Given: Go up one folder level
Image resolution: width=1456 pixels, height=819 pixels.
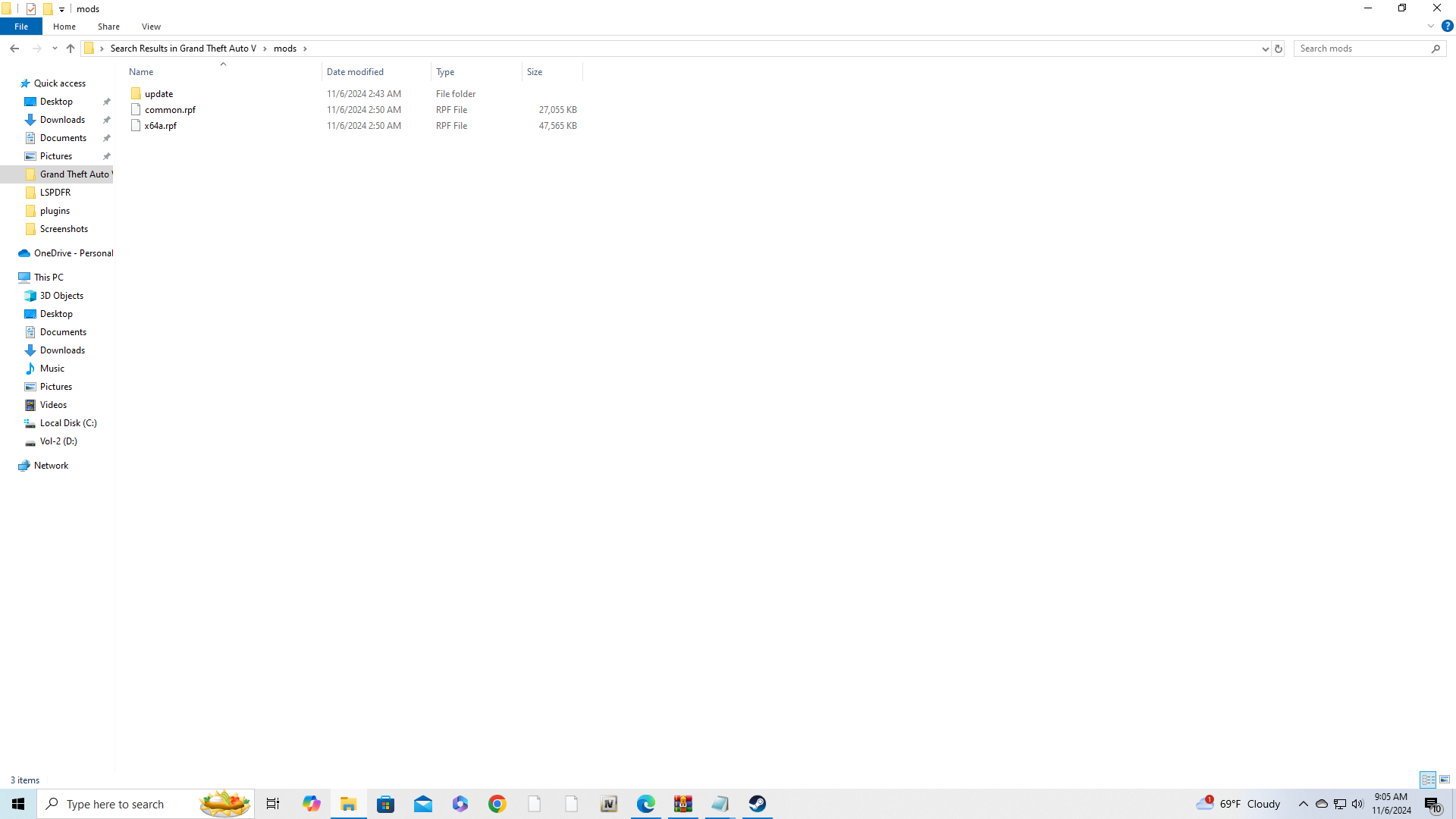Looking at the screenshot, I should tap(71, 49).
